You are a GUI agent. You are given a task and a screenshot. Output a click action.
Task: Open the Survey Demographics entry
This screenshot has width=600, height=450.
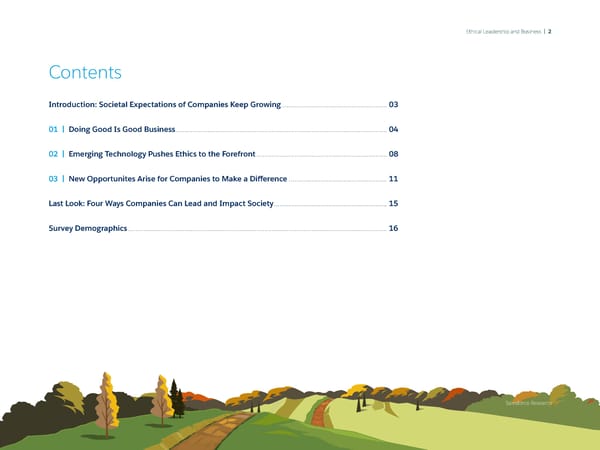[x=88, y=229]
